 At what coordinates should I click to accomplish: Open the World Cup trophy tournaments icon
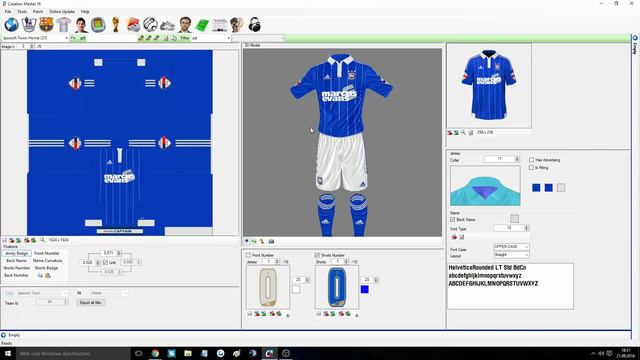coord(116,25)
